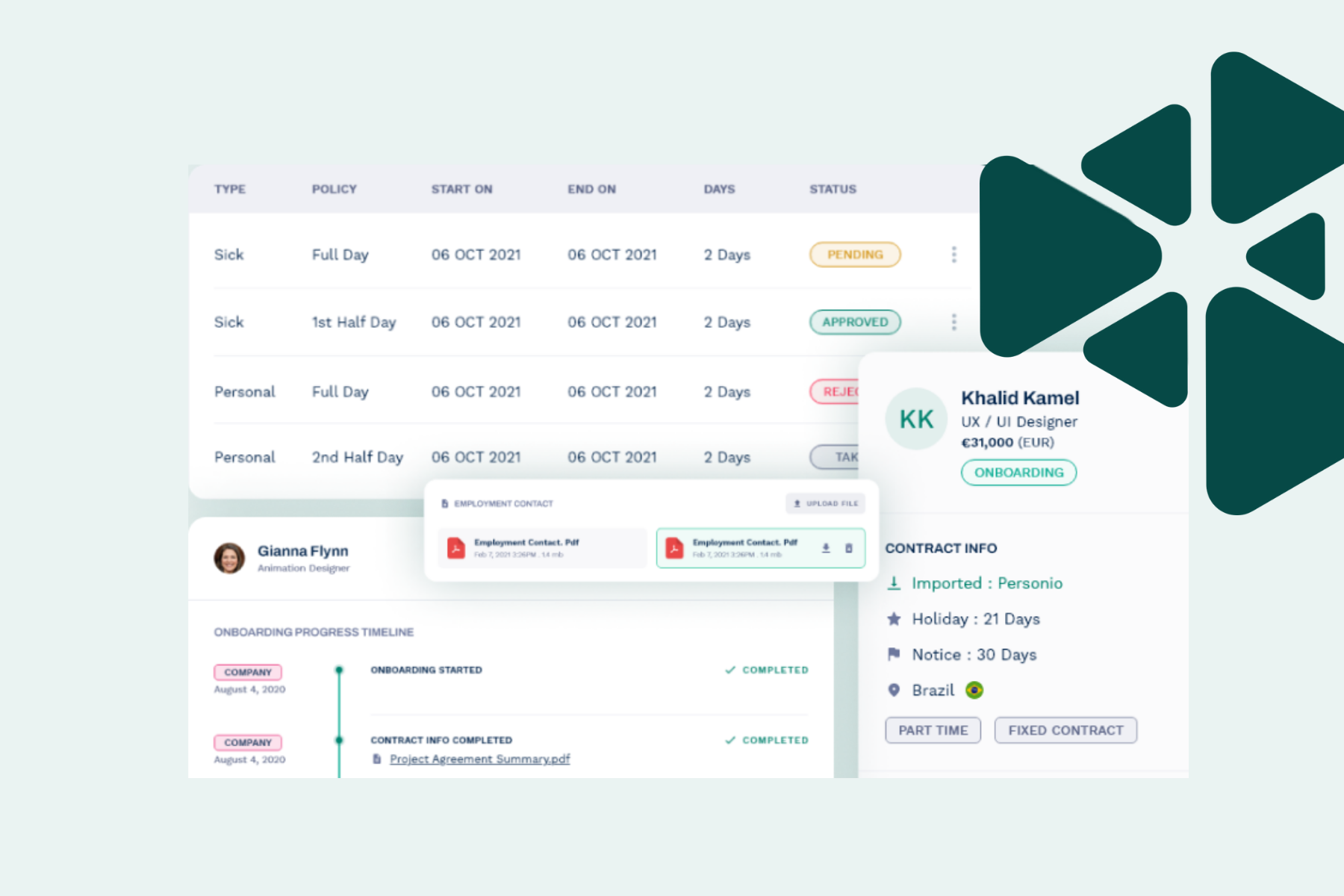Click the file icon beside Project Agreement Summary.pdf

(x=376, y=759)
